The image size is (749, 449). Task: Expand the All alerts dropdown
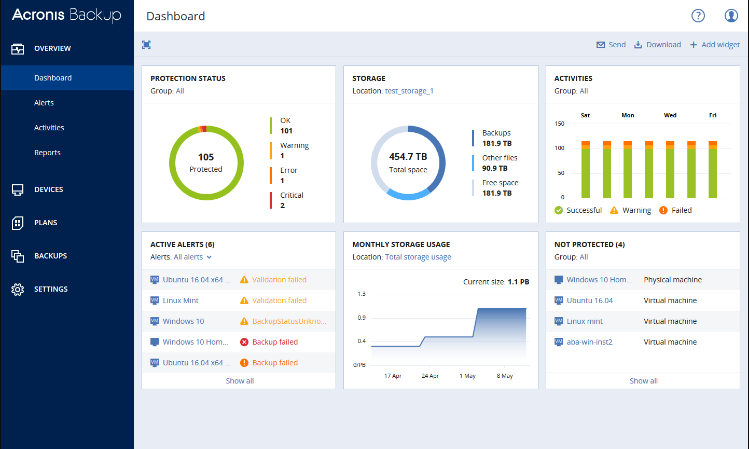click(x=193, y=257)
